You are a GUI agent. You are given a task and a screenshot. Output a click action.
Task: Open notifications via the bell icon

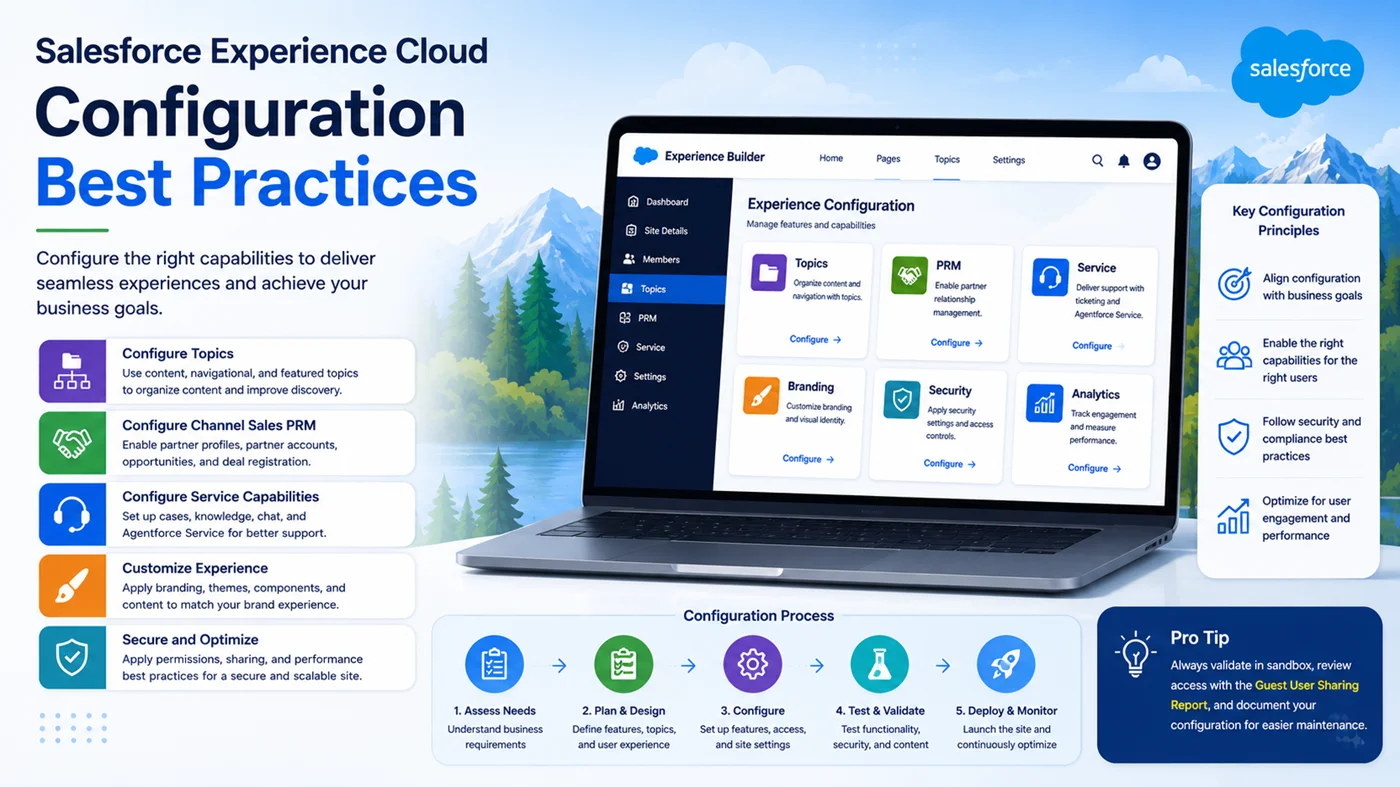tap(1124, 160)
